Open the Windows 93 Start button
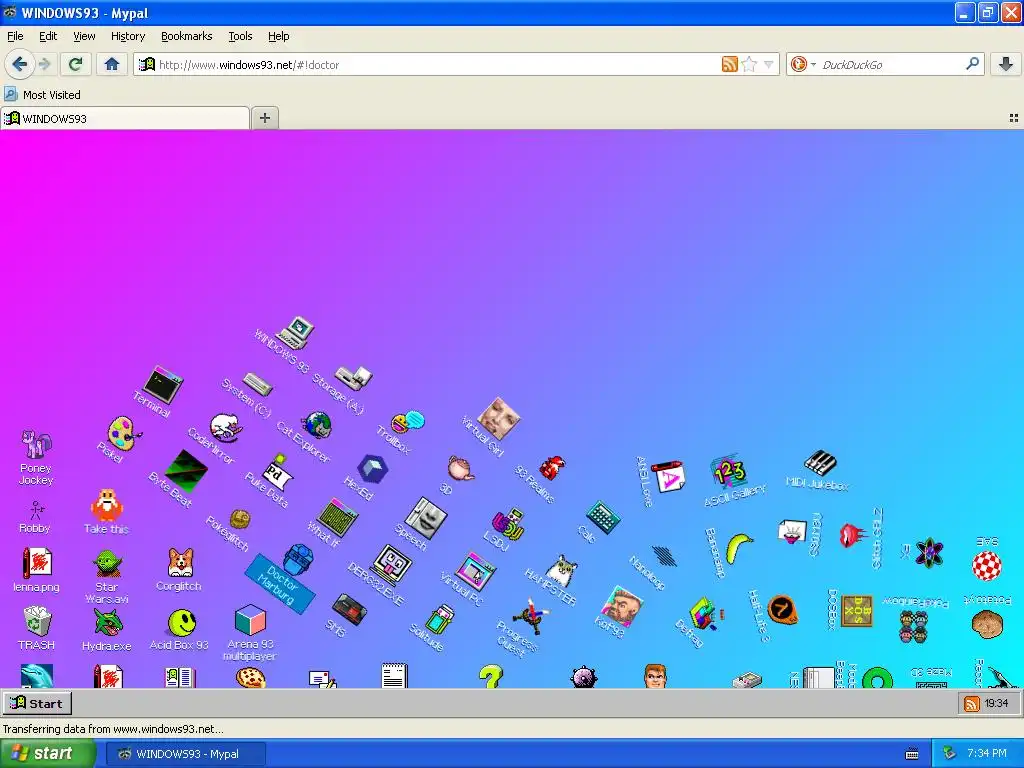This screenshot has width=1024, height=768. point(37,703)
